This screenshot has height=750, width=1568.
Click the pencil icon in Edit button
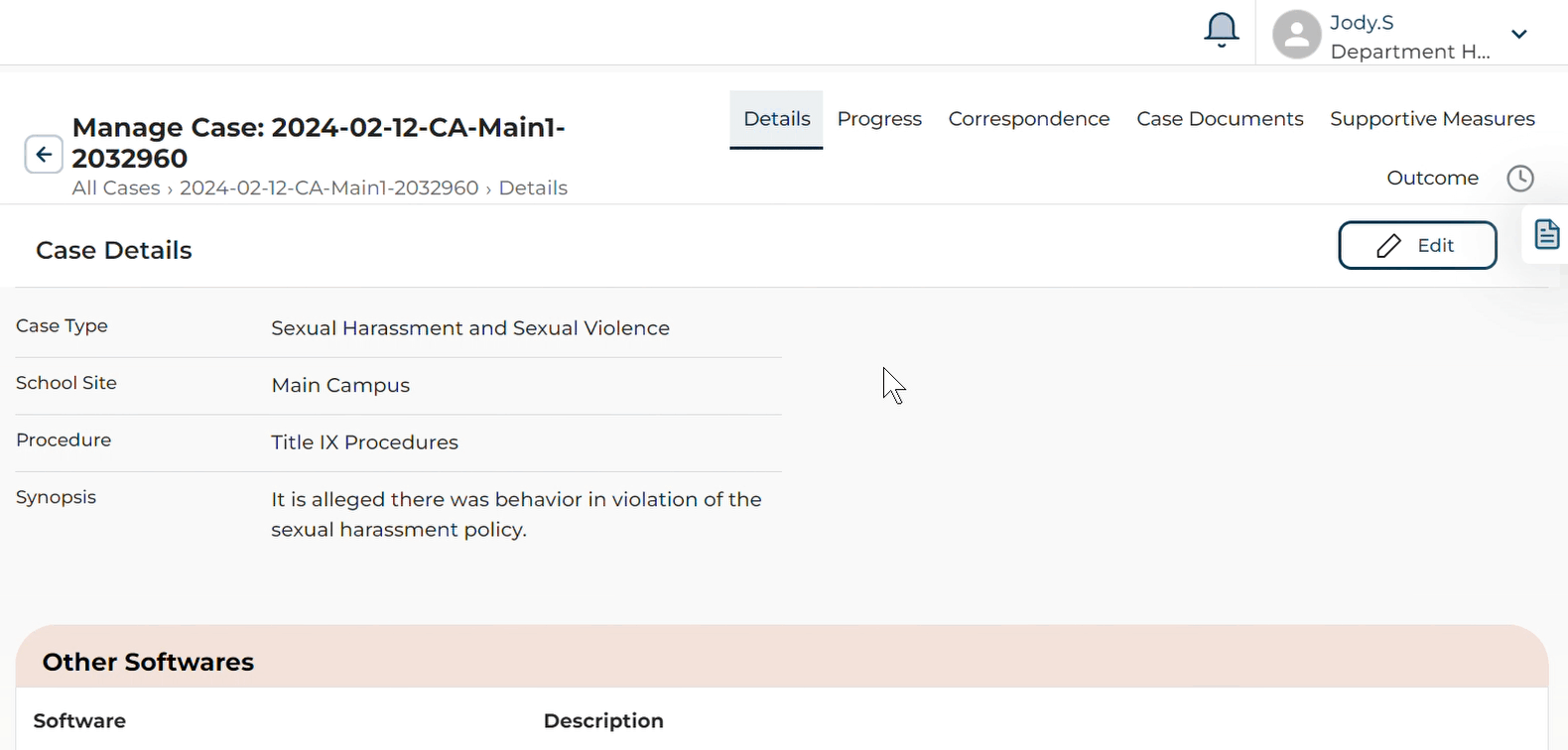[x=1388, y=246]
